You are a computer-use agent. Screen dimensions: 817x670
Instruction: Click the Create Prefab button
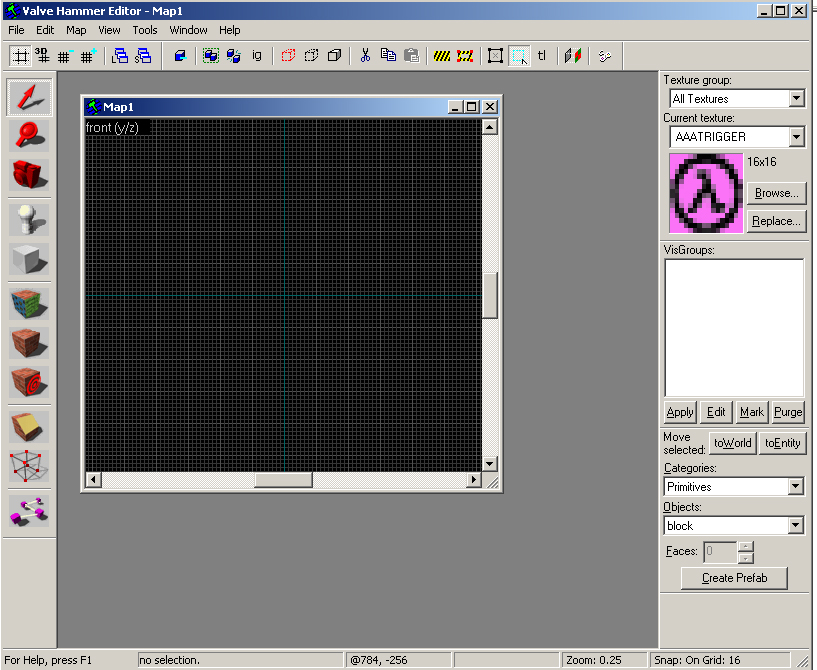[x=734, y=578]
